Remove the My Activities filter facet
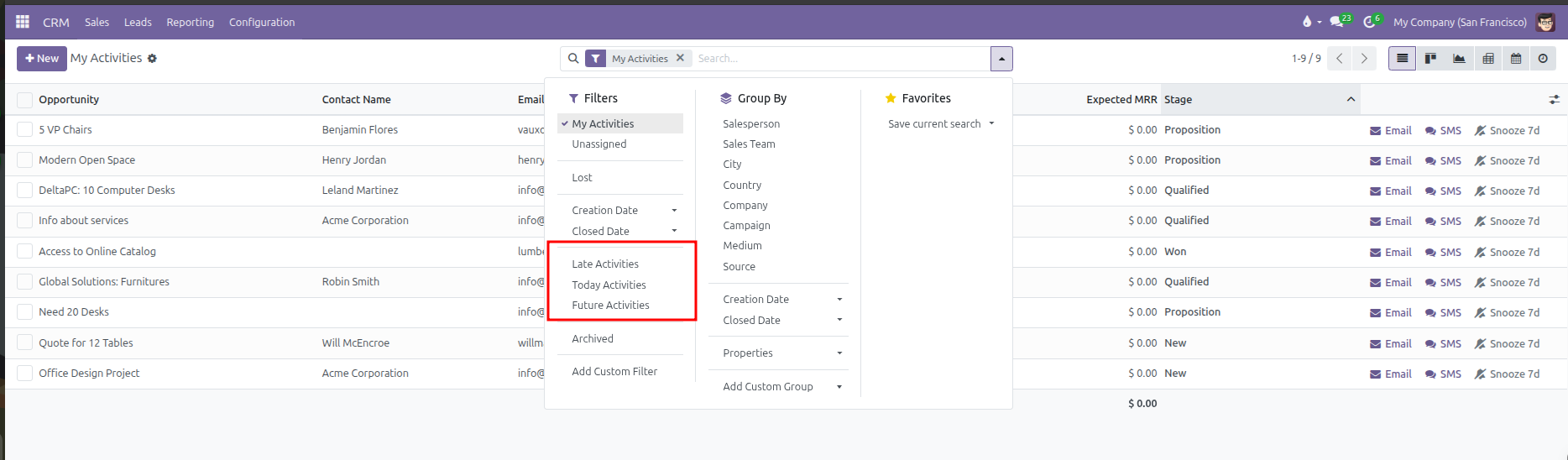1568x460 pixels. [680, 58]
